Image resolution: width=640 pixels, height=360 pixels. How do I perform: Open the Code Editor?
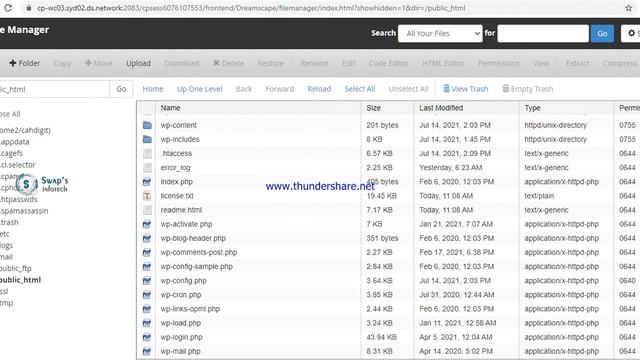tap(389, 63)
